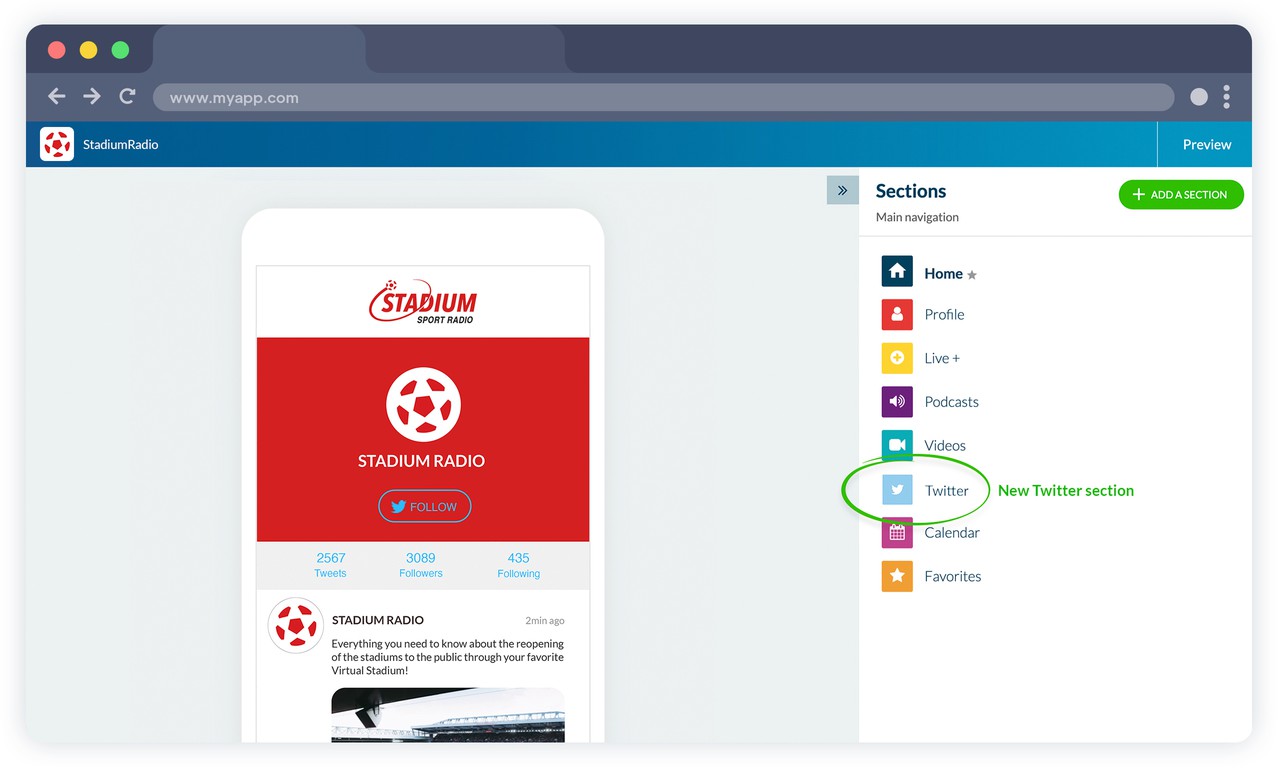
Task: Click the 2567 Tweets counter
Action: (x=330, y=565)
